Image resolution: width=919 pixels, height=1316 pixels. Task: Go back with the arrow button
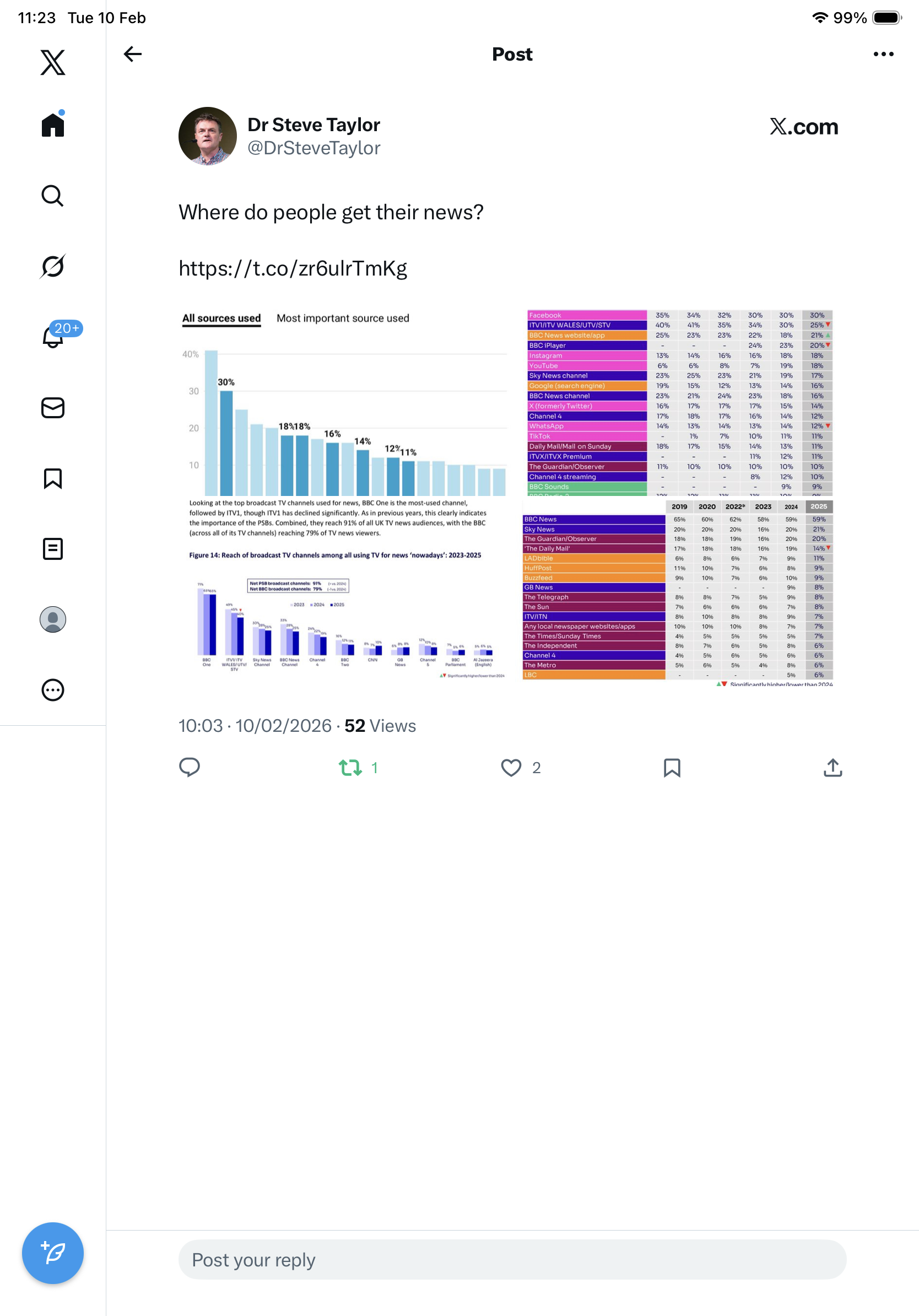133,54
